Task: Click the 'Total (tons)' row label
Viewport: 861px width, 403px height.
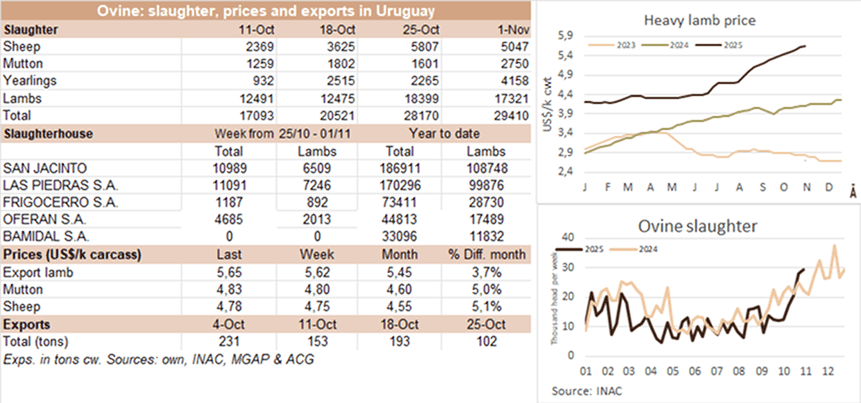Action: pos(38,341)
